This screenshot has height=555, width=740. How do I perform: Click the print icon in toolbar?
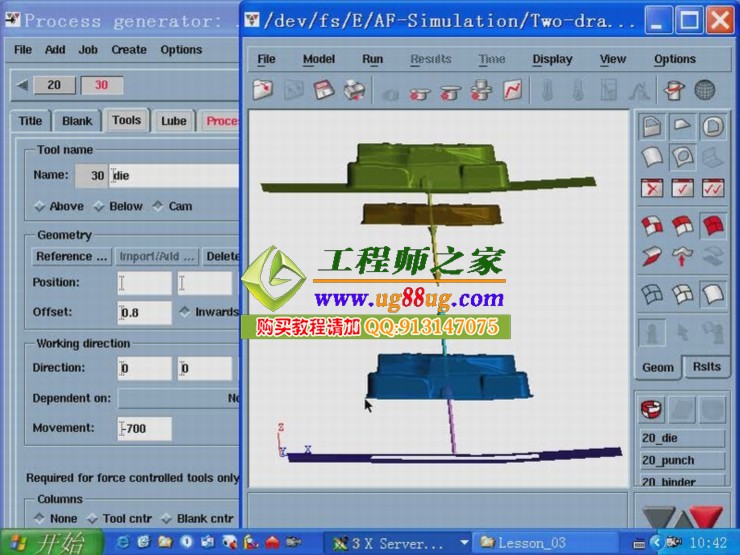point(354,91)
